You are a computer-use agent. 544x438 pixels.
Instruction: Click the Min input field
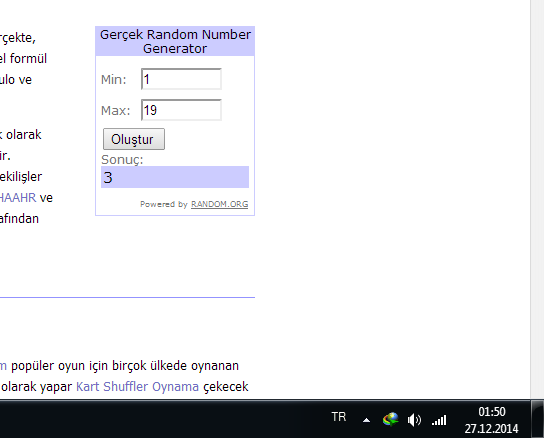(x=181, y=79)
